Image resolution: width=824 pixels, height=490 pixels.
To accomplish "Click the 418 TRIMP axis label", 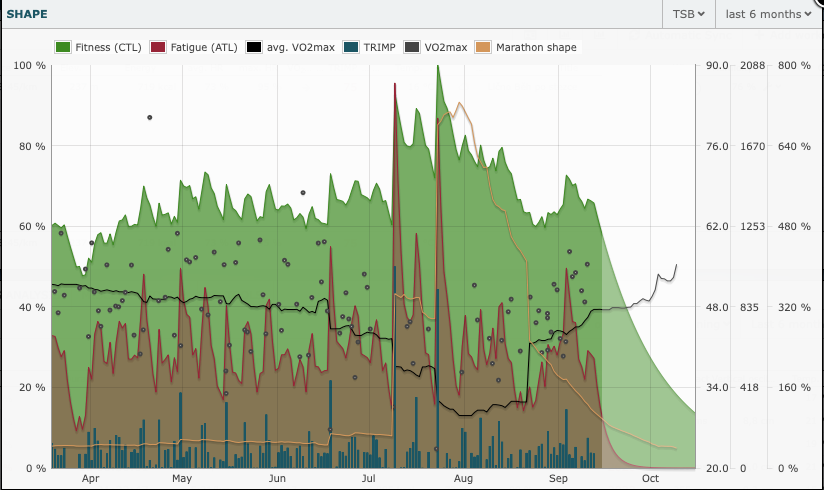I will coord(749,387).
